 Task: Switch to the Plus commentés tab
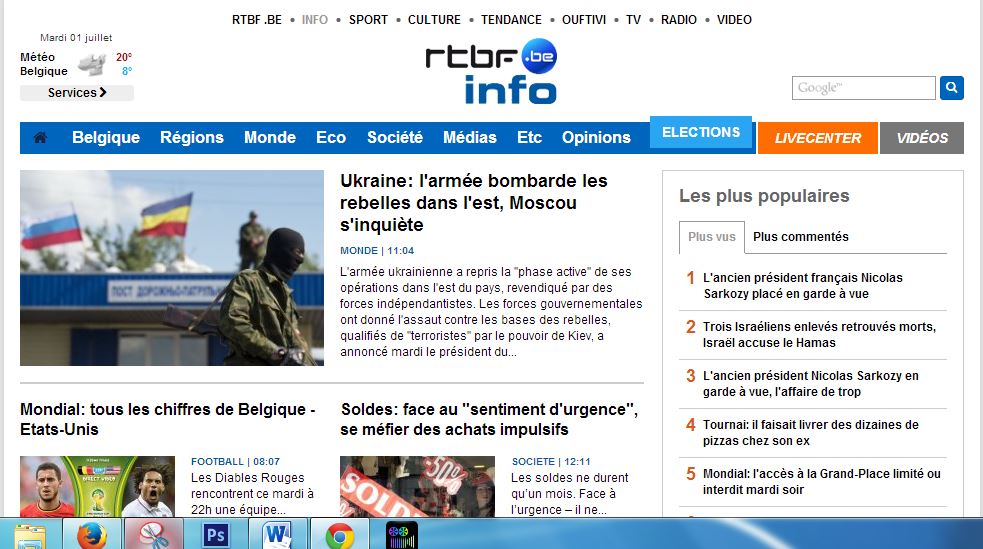point(800,237)
